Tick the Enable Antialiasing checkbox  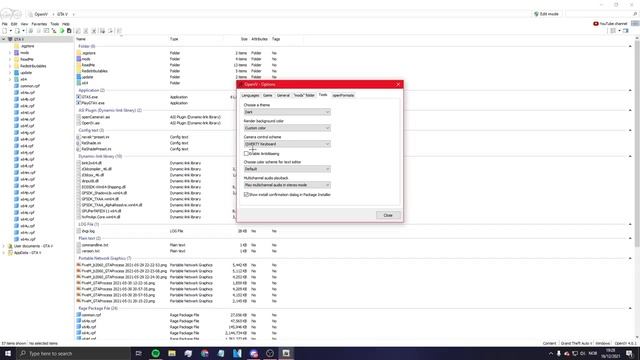click(x=246, y=154)
